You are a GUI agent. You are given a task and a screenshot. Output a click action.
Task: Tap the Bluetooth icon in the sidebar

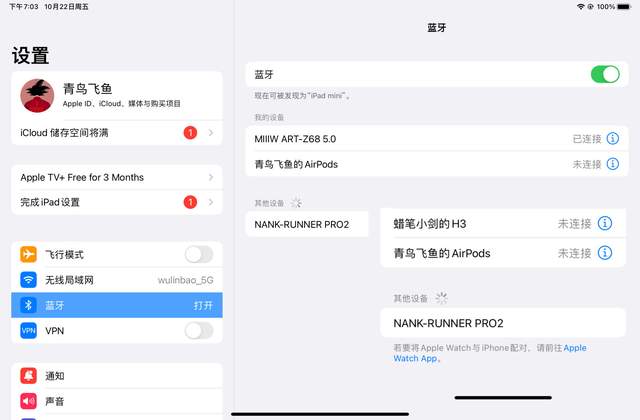29,305
